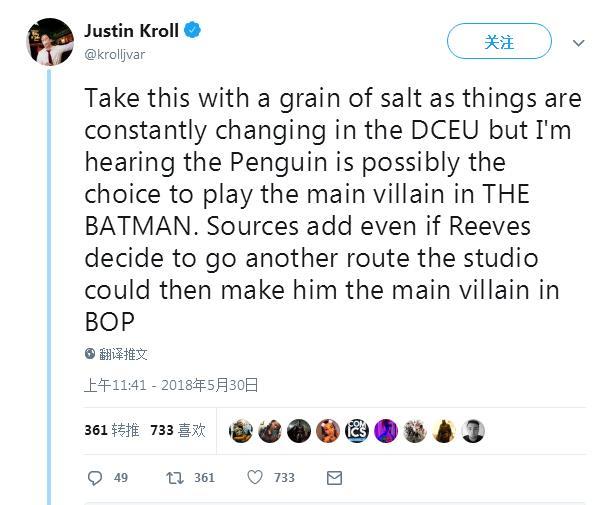View the 733 喜欢 likes list
This screenshot has width=606, height=505.
point(178,431)
